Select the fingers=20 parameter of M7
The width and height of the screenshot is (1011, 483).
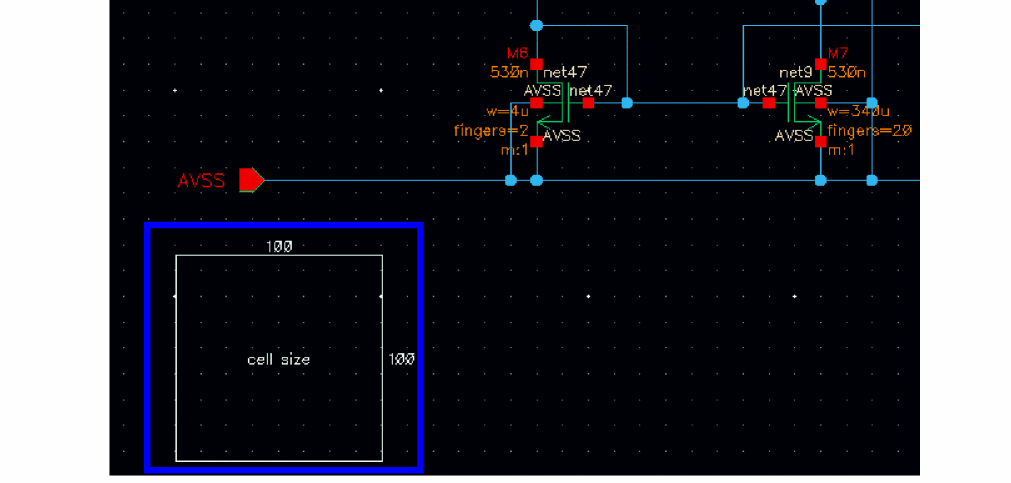pyautogui.click(x=870, y=132)
